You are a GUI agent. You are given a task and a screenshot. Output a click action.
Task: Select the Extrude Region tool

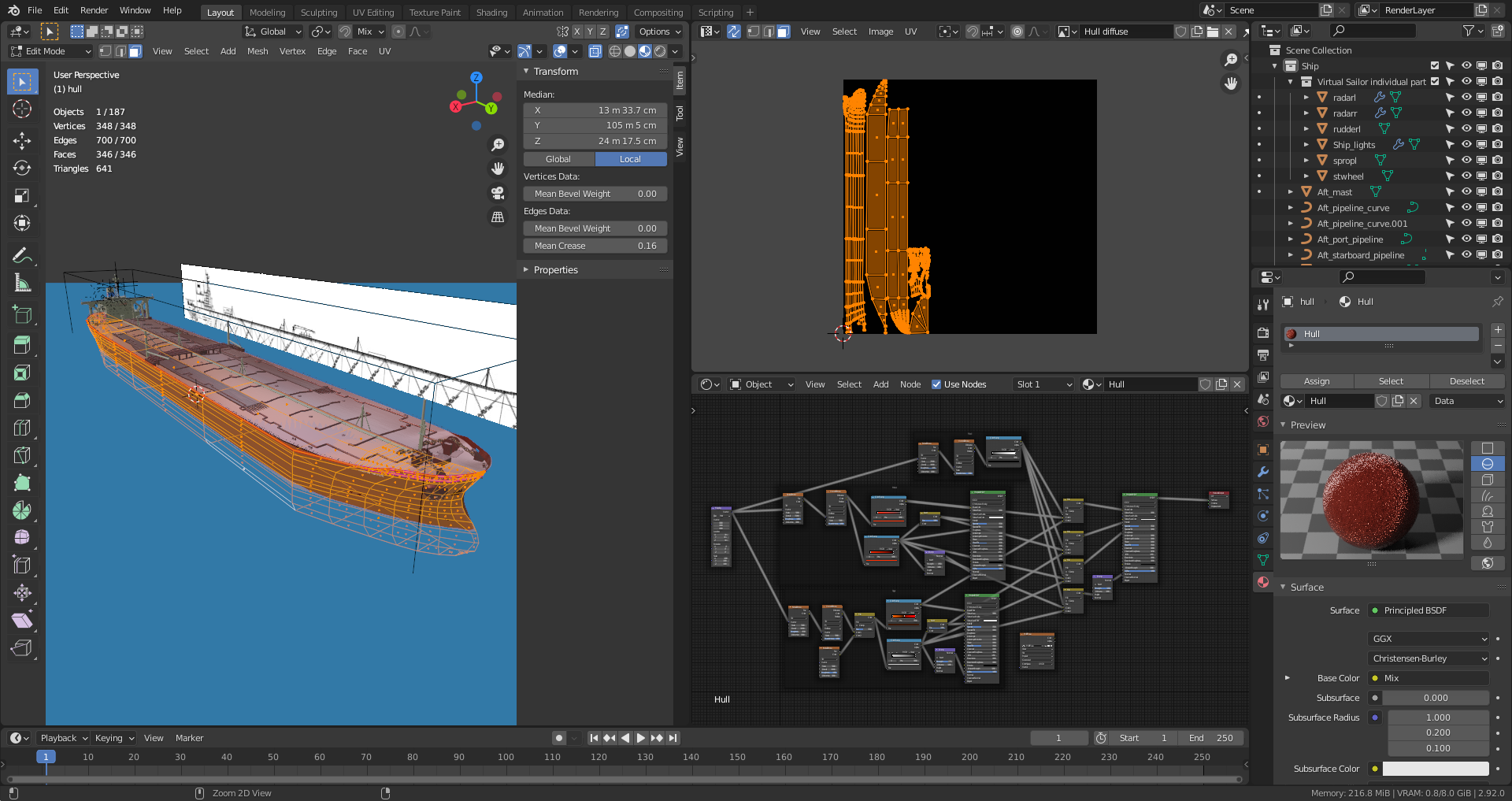[x=22, y=345]
